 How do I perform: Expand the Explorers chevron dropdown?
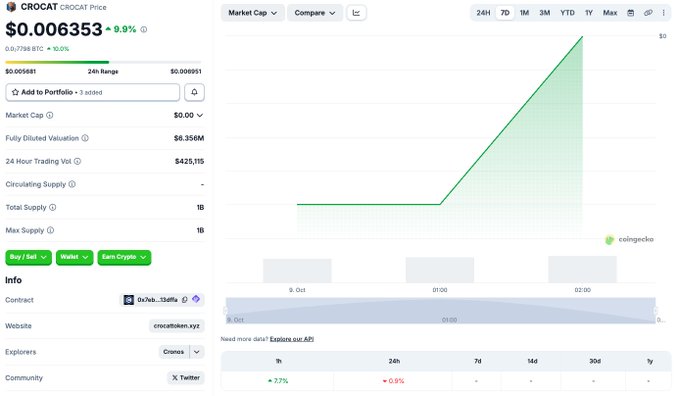[197, 352]
